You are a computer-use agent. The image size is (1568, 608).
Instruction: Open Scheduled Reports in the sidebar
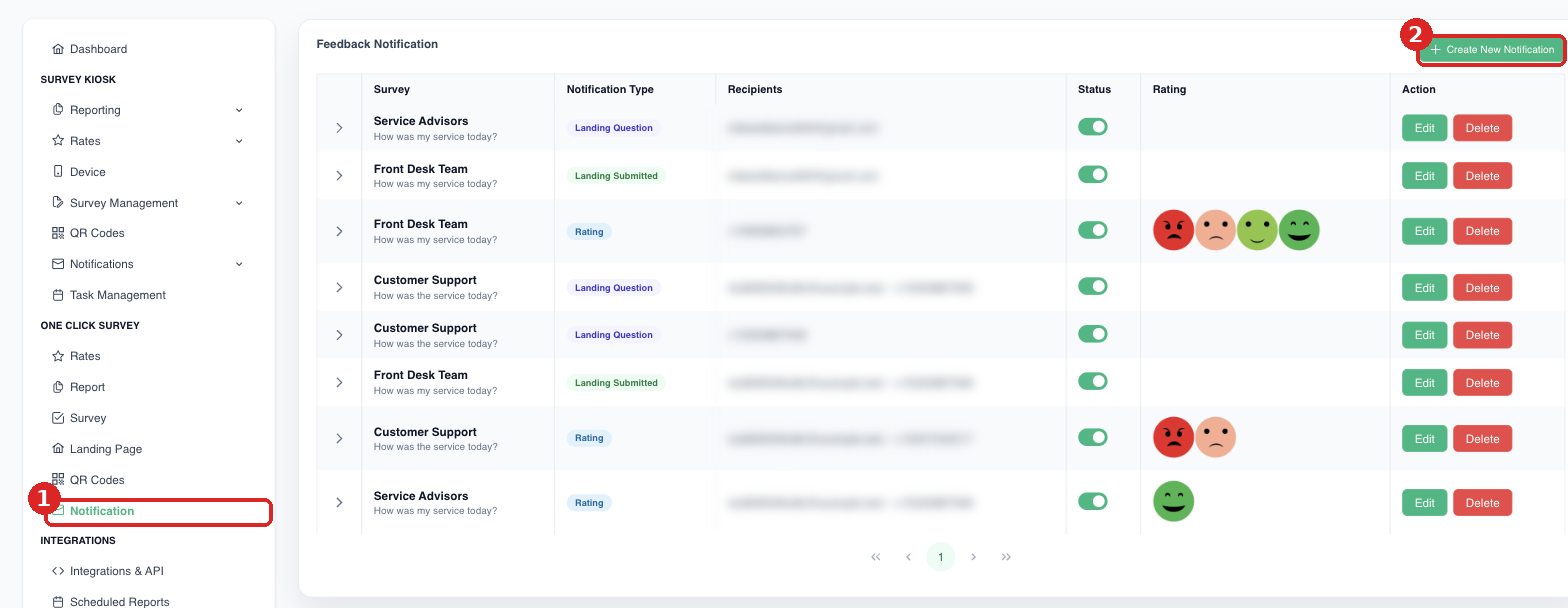(119, 602)
